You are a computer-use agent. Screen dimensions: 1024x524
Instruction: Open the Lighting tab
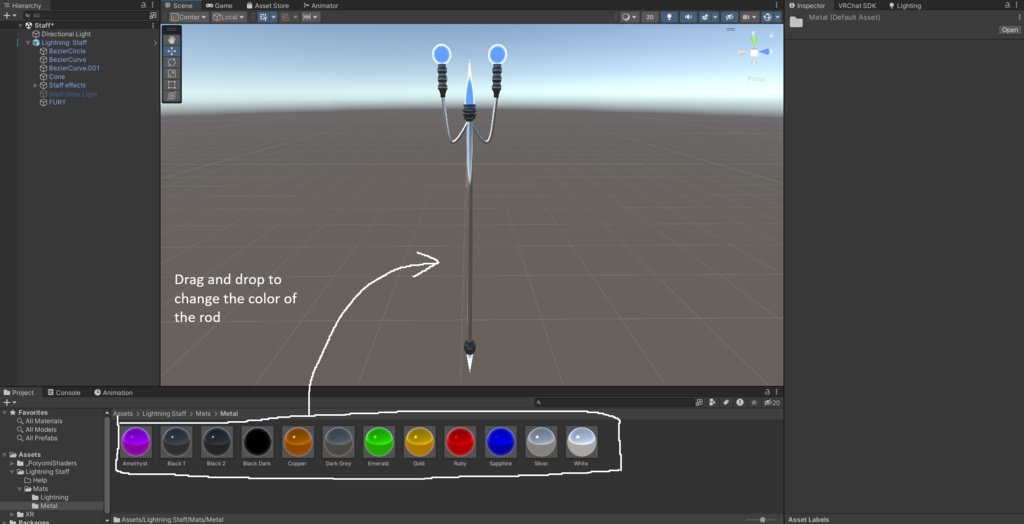pyautogui.click(x=904, y=5)
